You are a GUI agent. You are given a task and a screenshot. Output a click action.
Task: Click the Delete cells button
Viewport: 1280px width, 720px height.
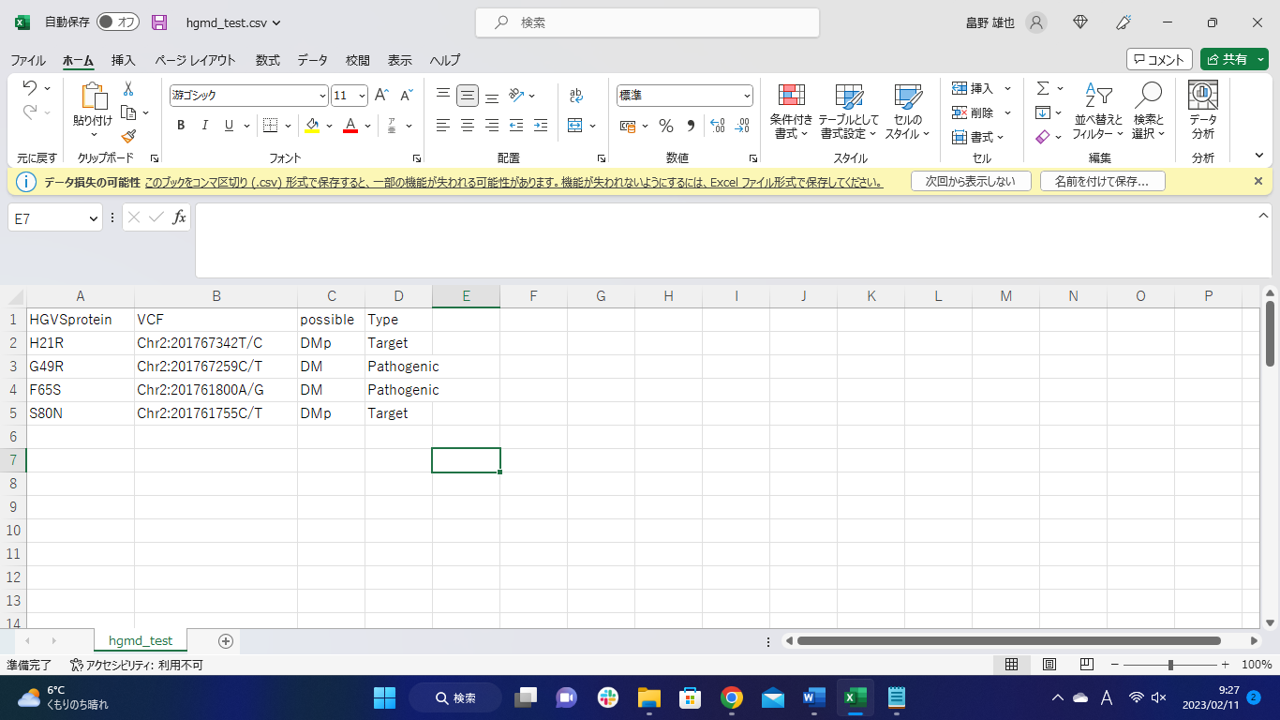pyautogui.click(x=973, y=113)
